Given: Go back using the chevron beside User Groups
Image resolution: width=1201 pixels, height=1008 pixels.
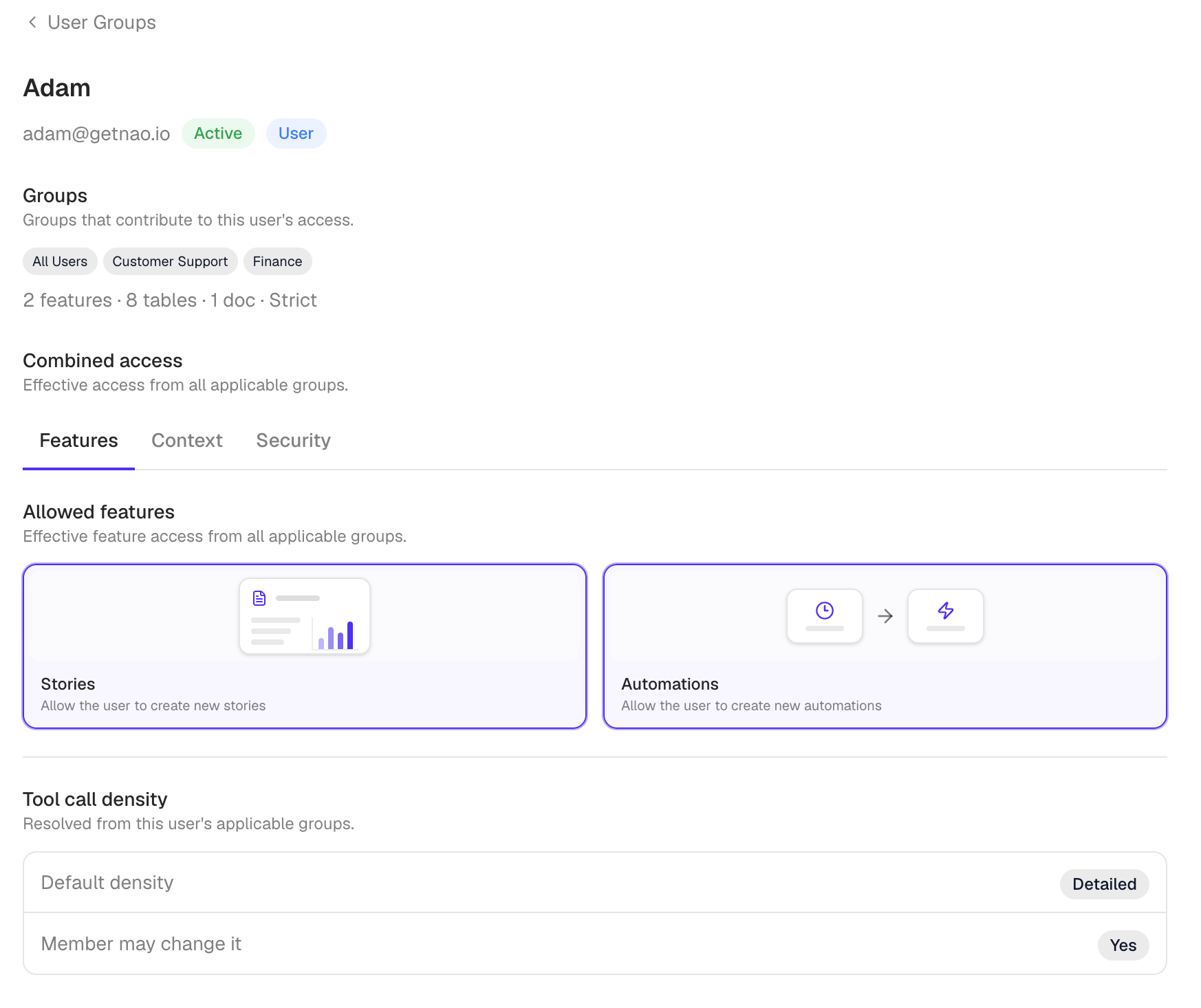Looking at the screenshot, I should tap(32, 23).
